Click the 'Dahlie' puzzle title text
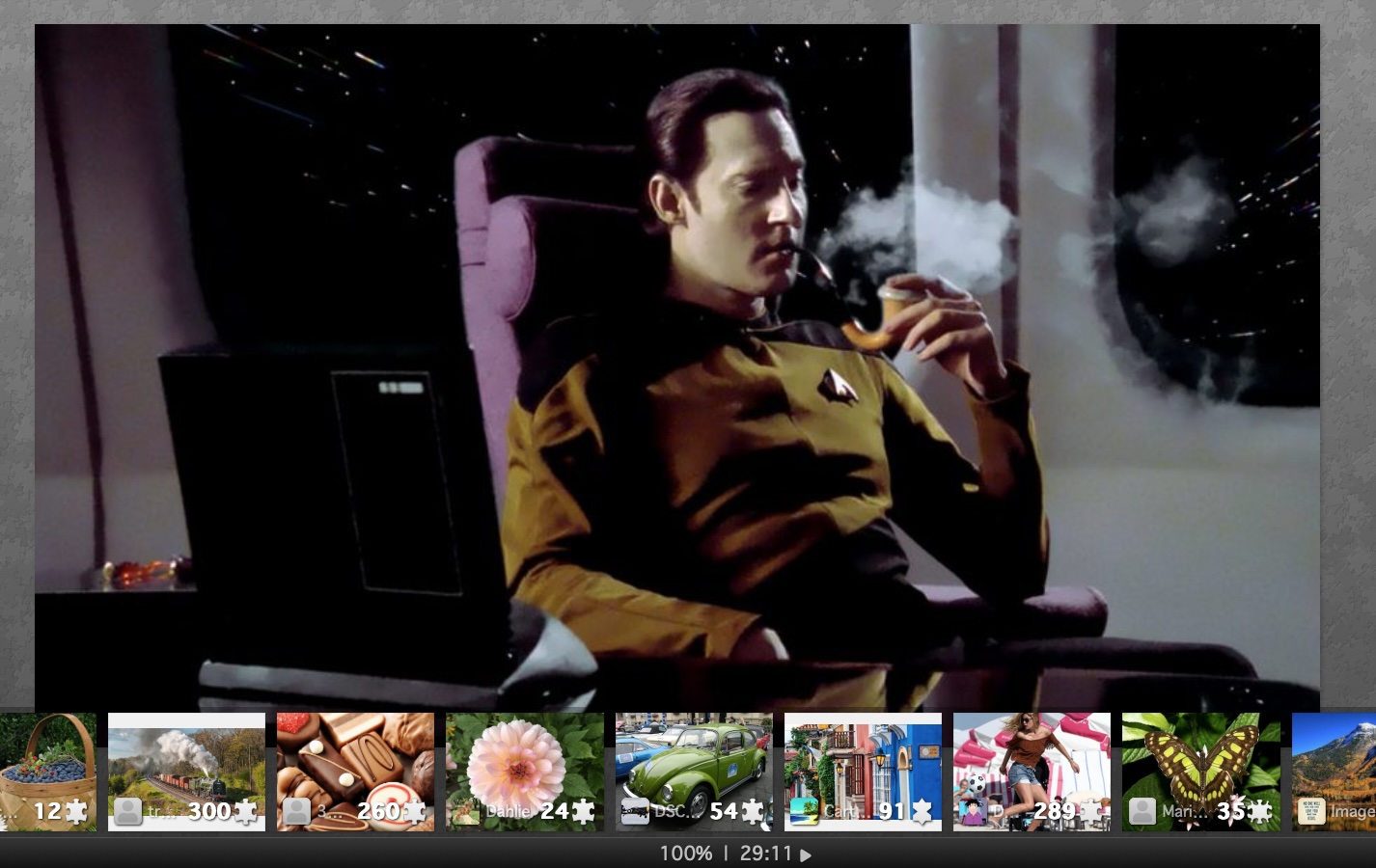The width and height of the screenshot is (1376, 868). click(x=508, y=812)
